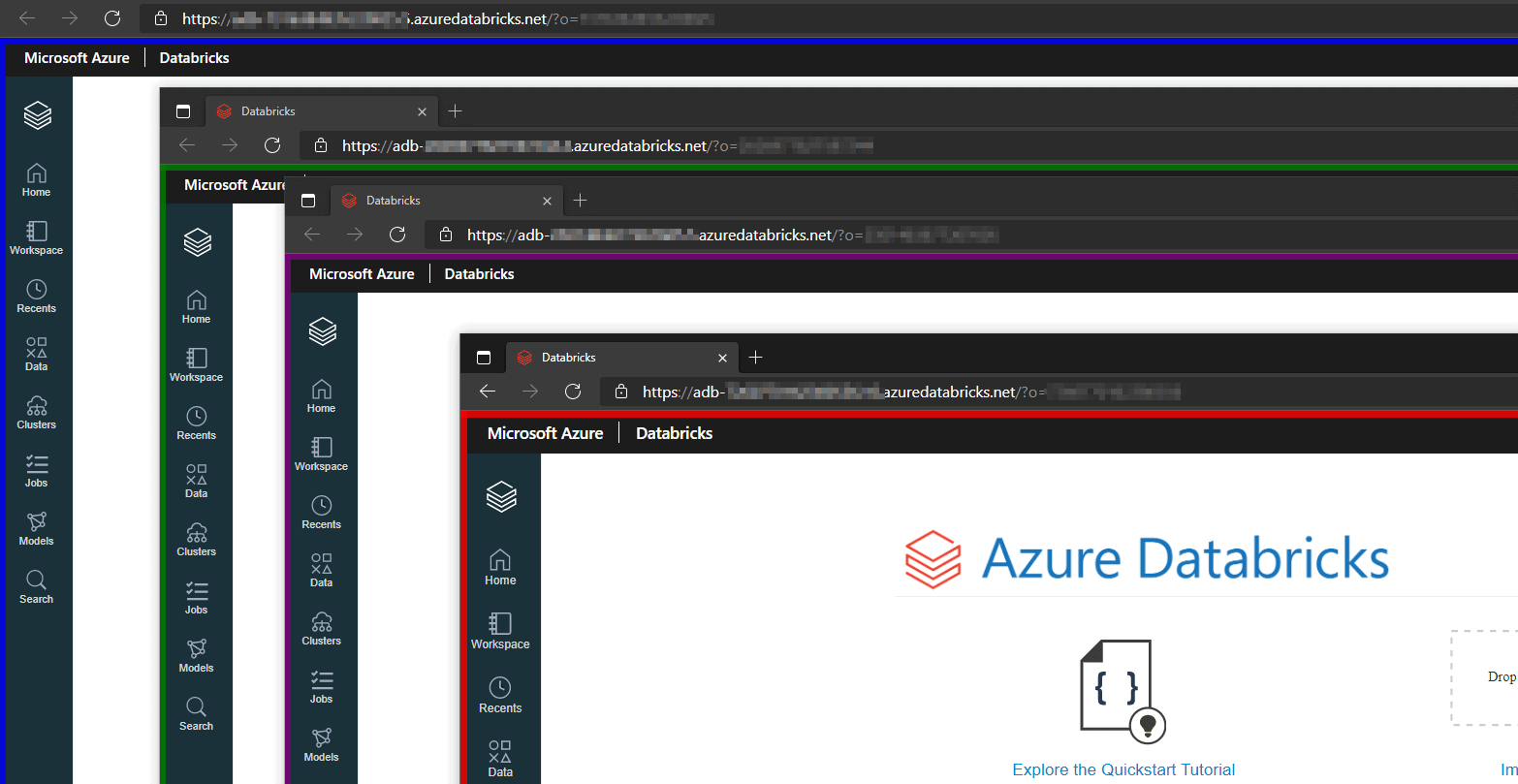1518x784 pixels.
Task: View site info lock in red-bordered browser
Action: (x=621, y=392)
